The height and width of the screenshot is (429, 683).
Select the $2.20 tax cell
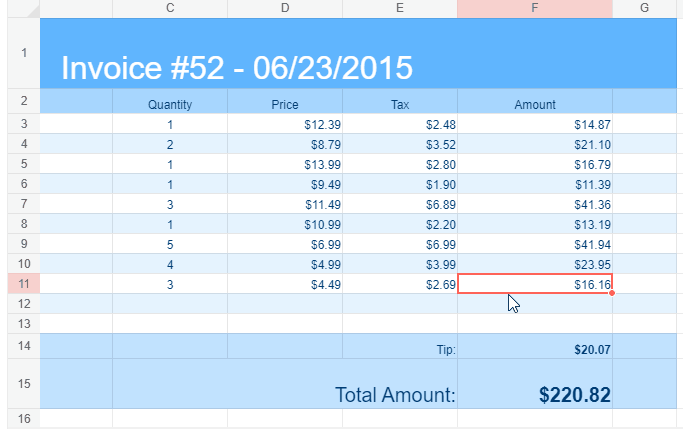click(400, 224)
